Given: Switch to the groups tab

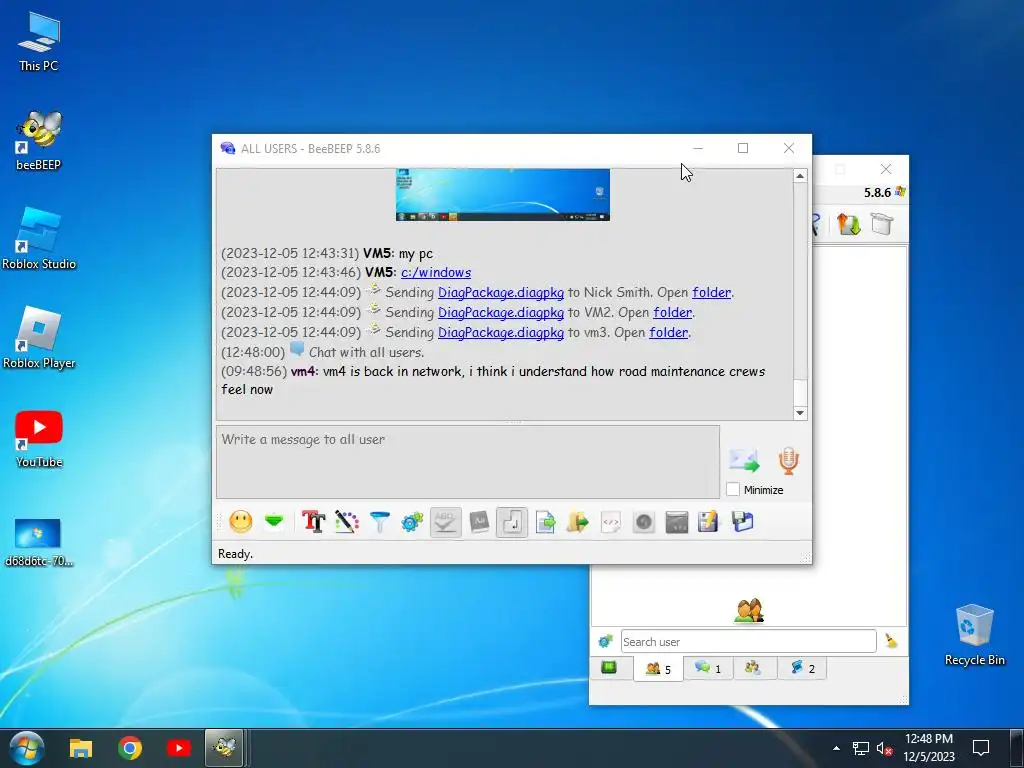Looking at the screenshot, I should point(753,668).
